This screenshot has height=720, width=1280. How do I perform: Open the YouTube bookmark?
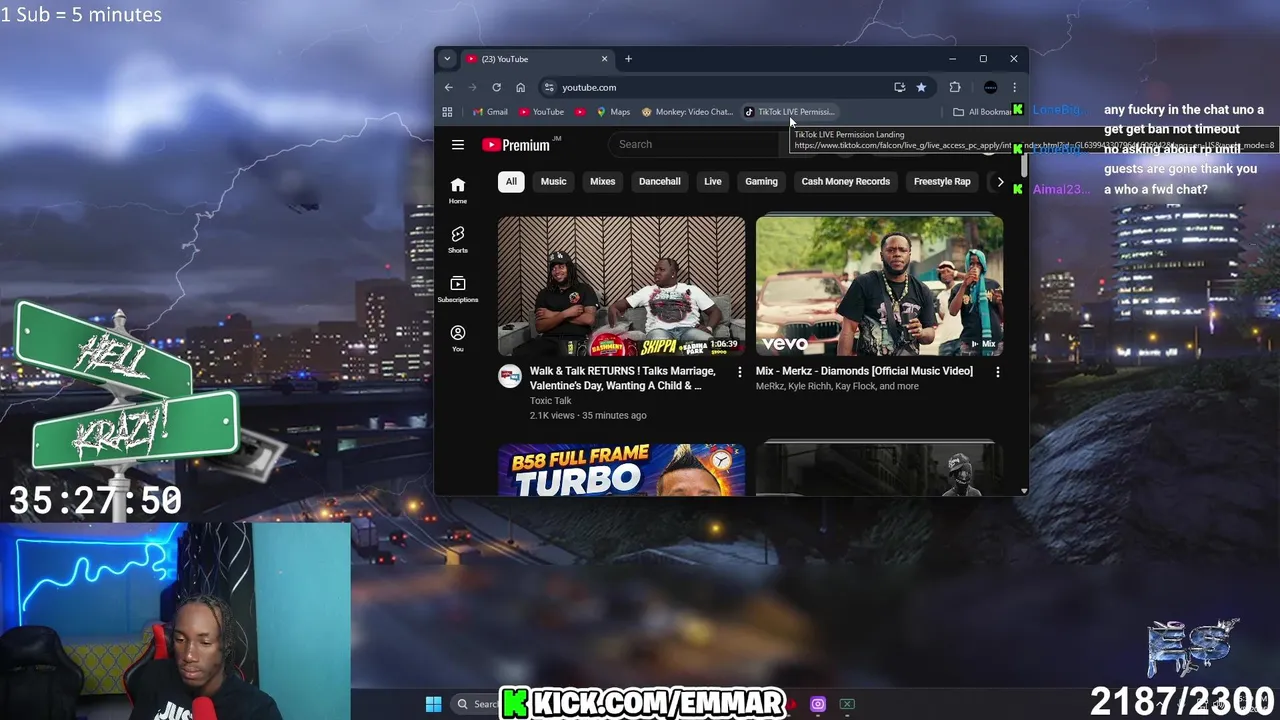pyautogui.click(x=541, y=112)
